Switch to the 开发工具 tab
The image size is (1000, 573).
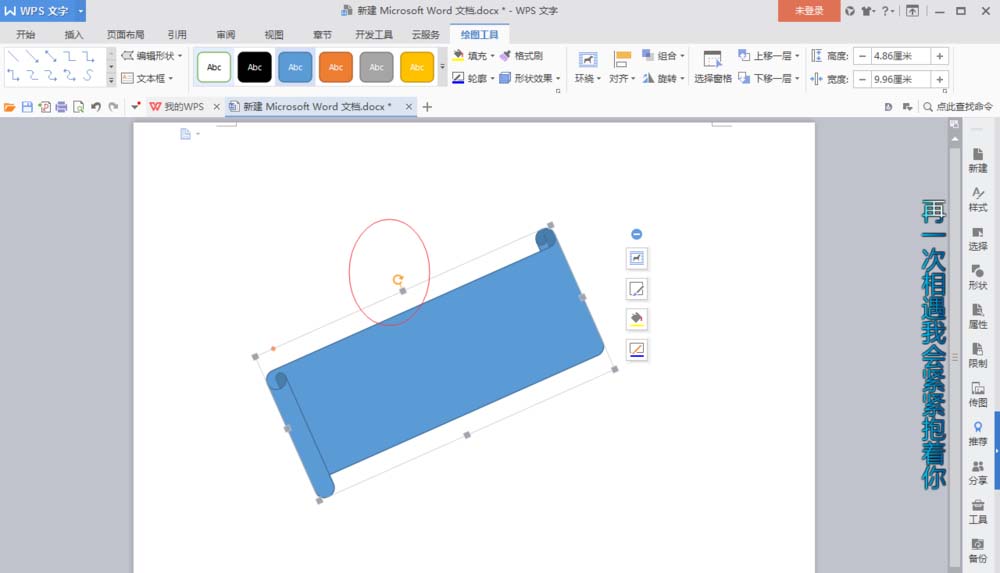[374, 34]
